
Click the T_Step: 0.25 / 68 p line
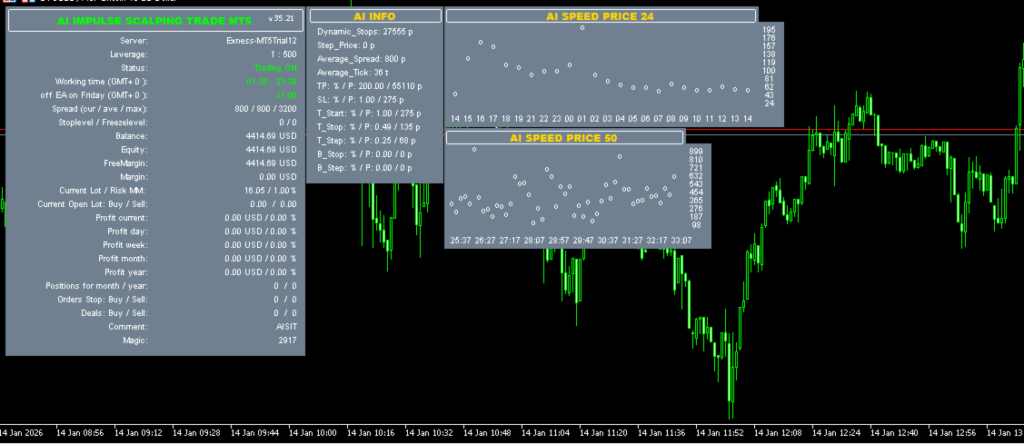point(366,141)
